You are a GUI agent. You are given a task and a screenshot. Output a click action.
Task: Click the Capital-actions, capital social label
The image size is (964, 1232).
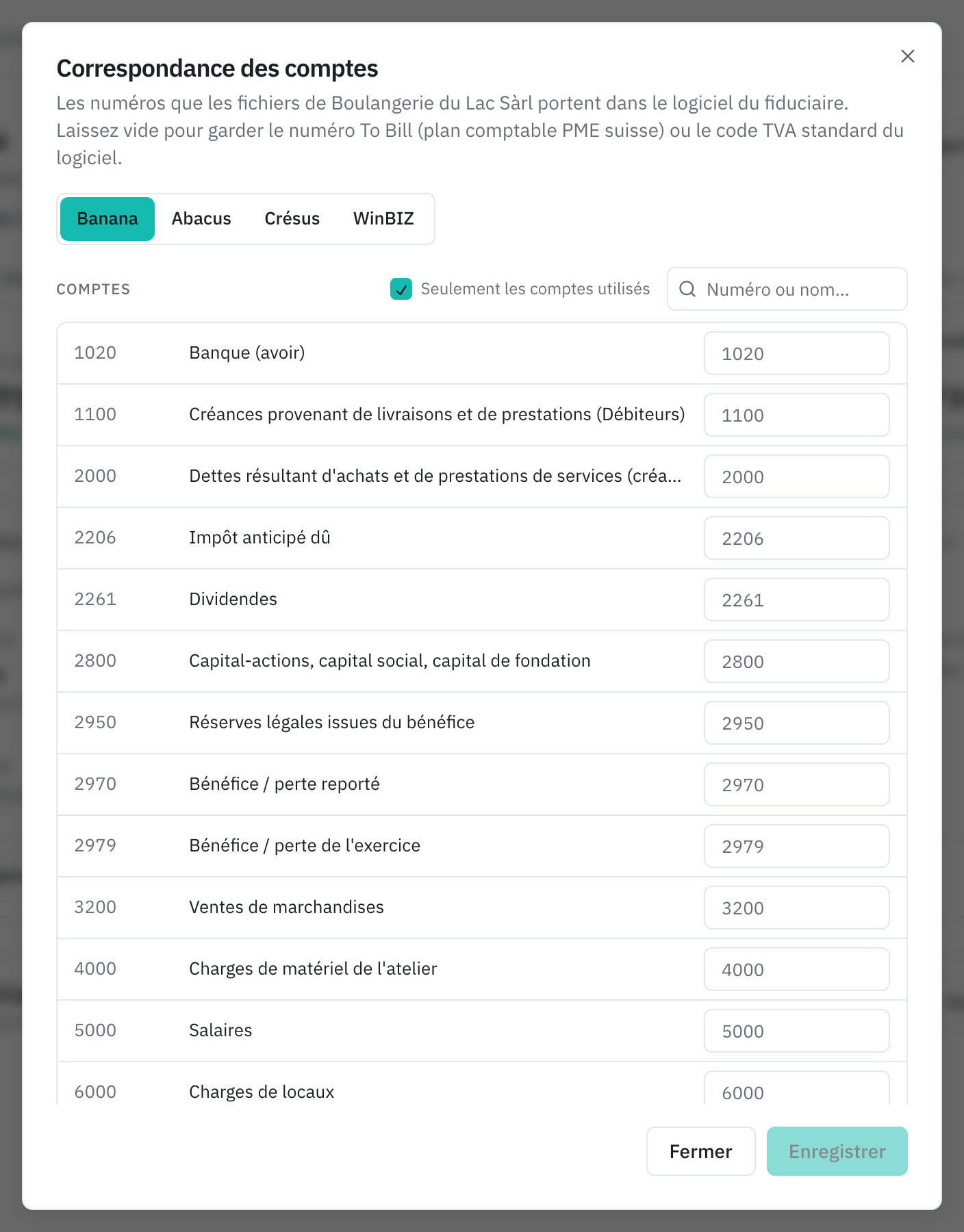click(x=390, y=661)
